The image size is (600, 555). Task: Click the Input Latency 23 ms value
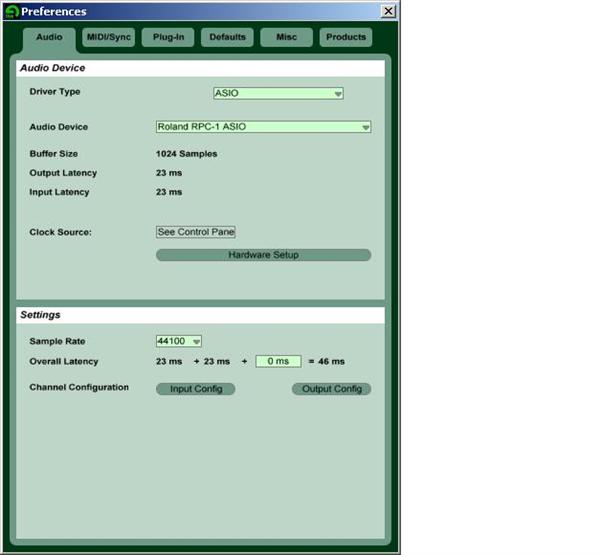(169, 192)
